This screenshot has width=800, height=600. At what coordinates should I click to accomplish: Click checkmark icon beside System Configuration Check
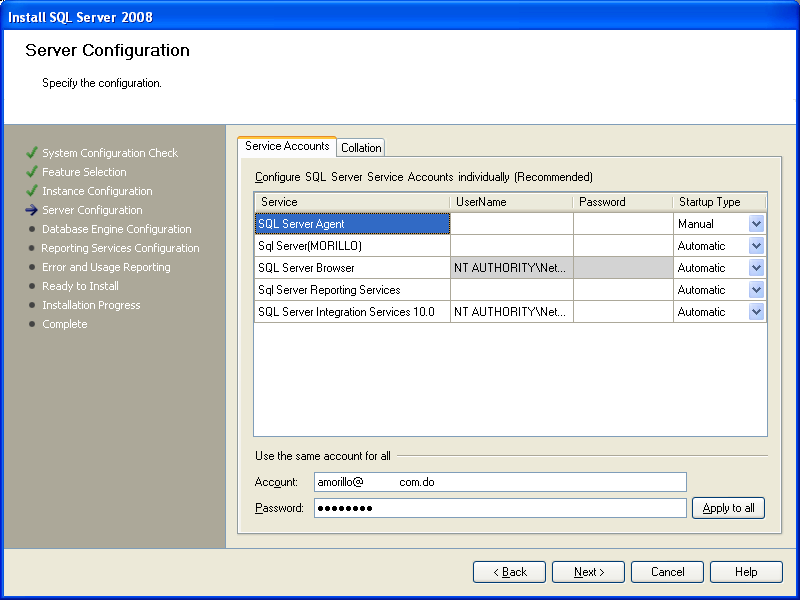pyautogui.click(x=32, y=152)
